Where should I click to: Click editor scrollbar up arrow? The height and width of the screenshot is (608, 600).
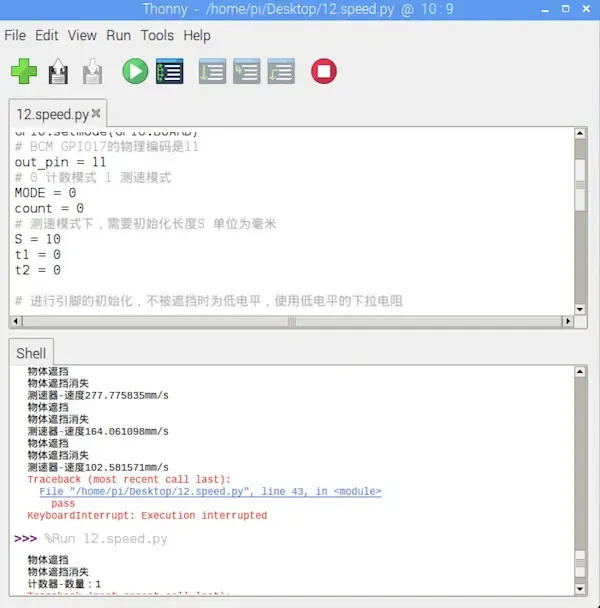pos(580,133)
